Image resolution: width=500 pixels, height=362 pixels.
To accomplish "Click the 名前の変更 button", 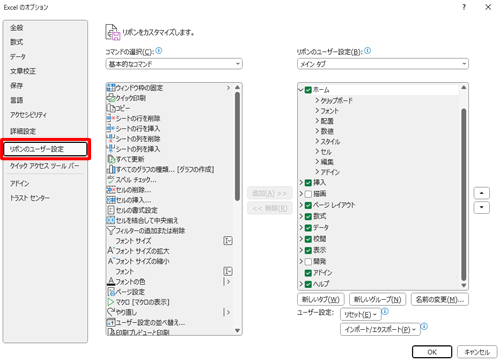I will tap(440, 299).
